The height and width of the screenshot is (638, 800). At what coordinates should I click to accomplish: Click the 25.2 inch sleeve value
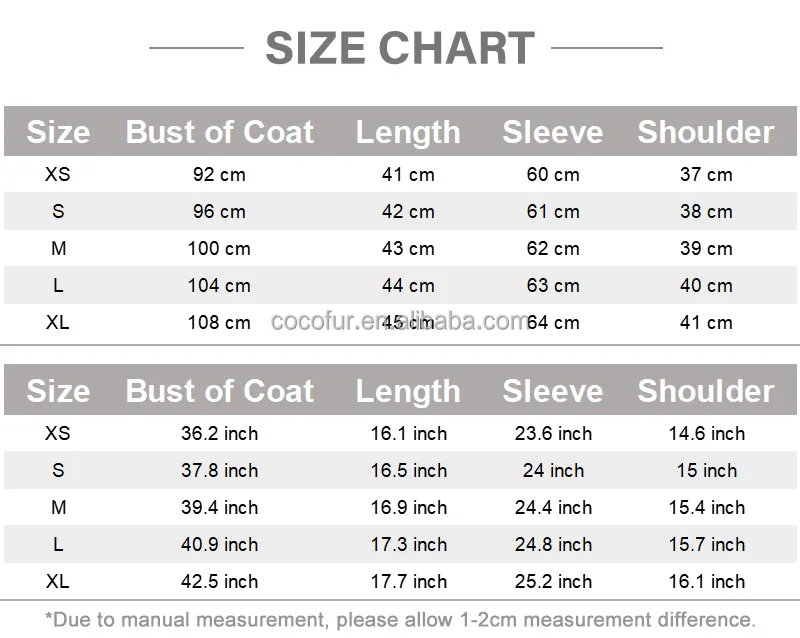click(553, 582)
